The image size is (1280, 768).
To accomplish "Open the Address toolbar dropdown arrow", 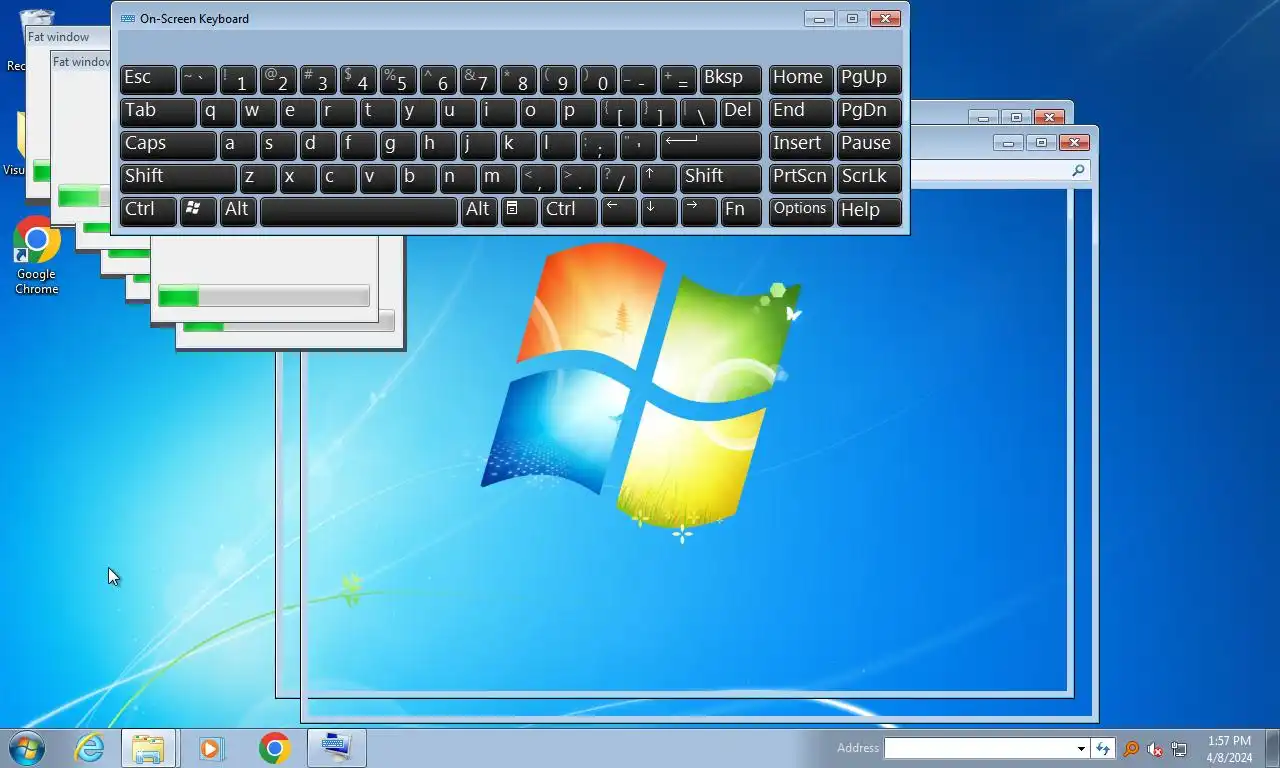I will tap(1081, 749).
